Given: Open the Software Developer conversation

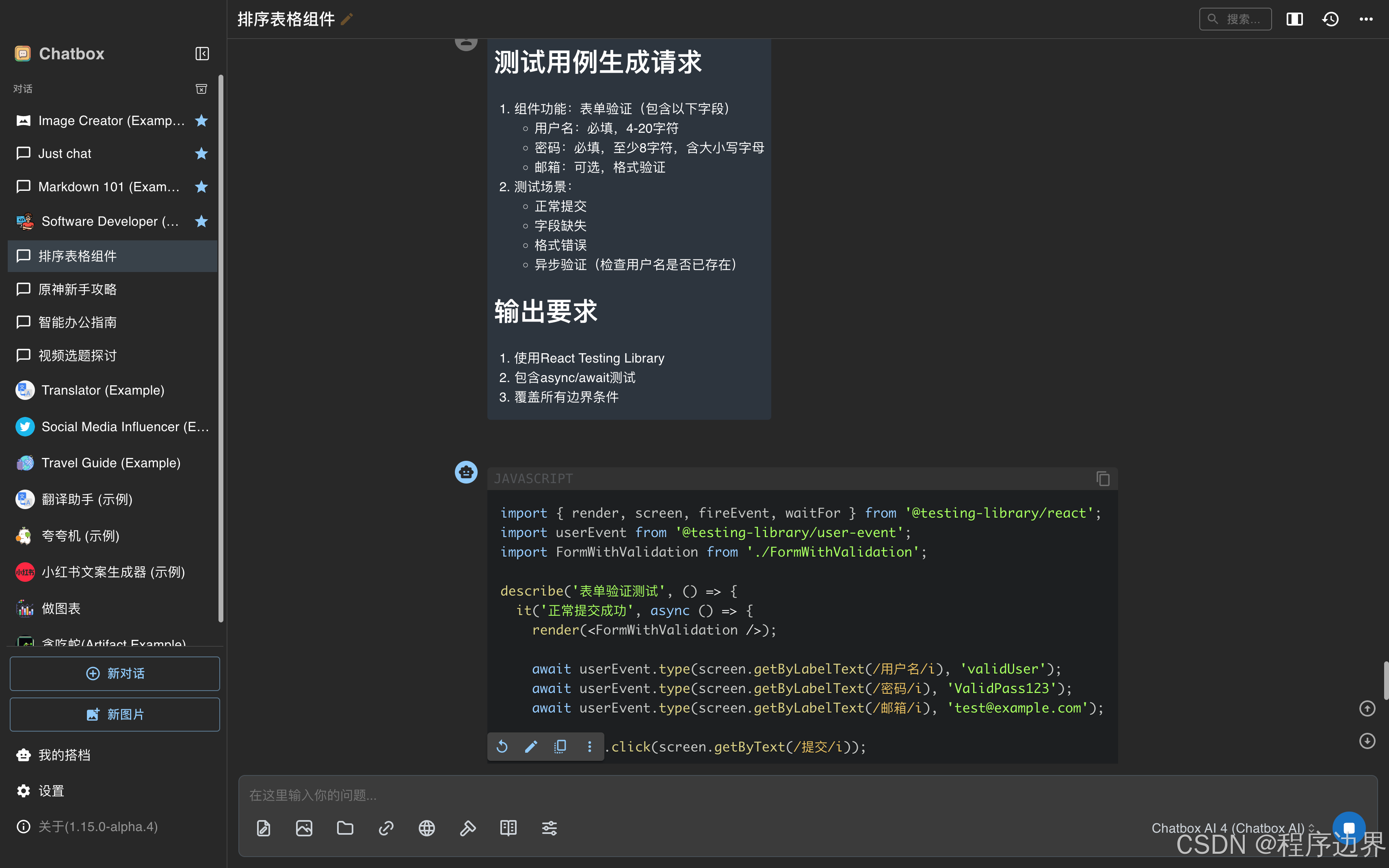Looking at the screenshot, I should pos(112,221).
